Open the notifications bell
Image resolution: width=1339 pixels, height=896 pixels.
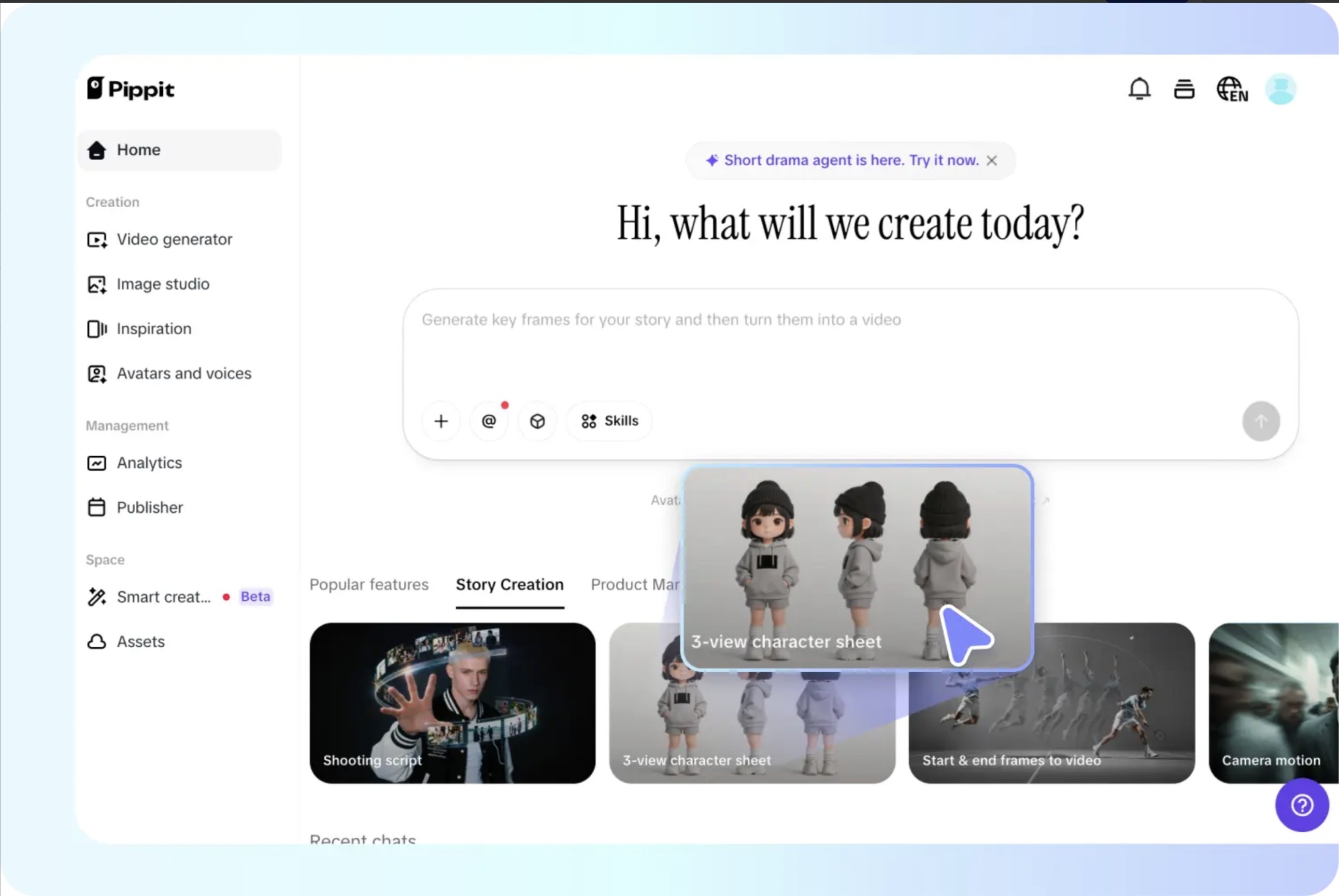tap(1139, 89)
